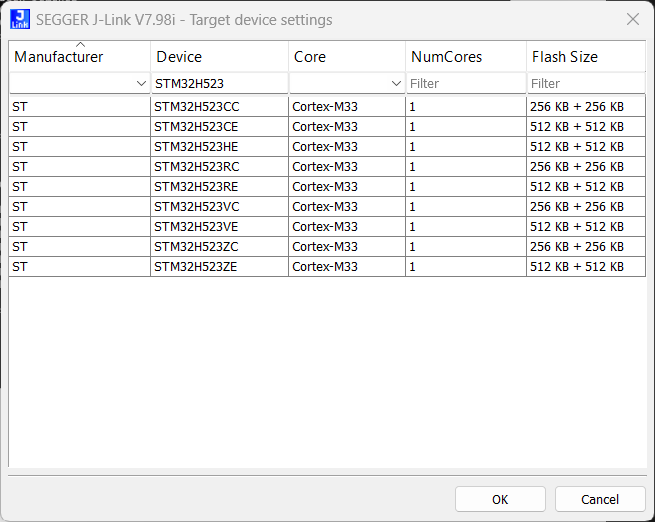Click the NumCores column header

point(466,57)
